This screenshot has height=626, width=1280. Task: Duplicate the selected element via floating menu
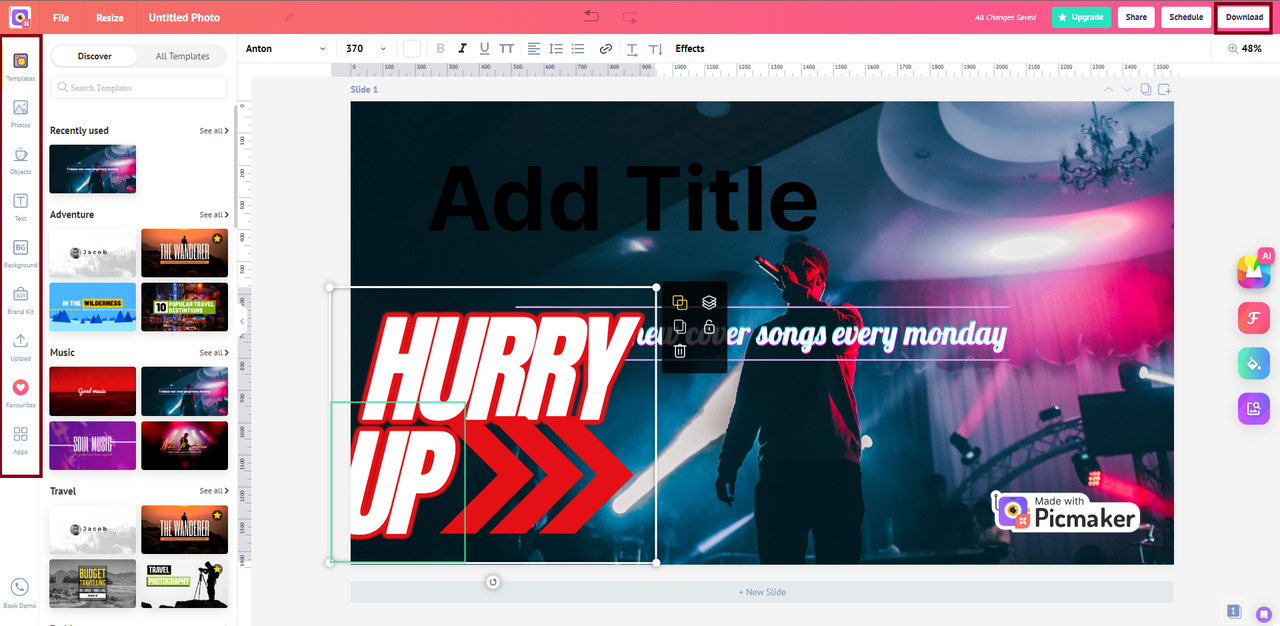coord(680,326)
